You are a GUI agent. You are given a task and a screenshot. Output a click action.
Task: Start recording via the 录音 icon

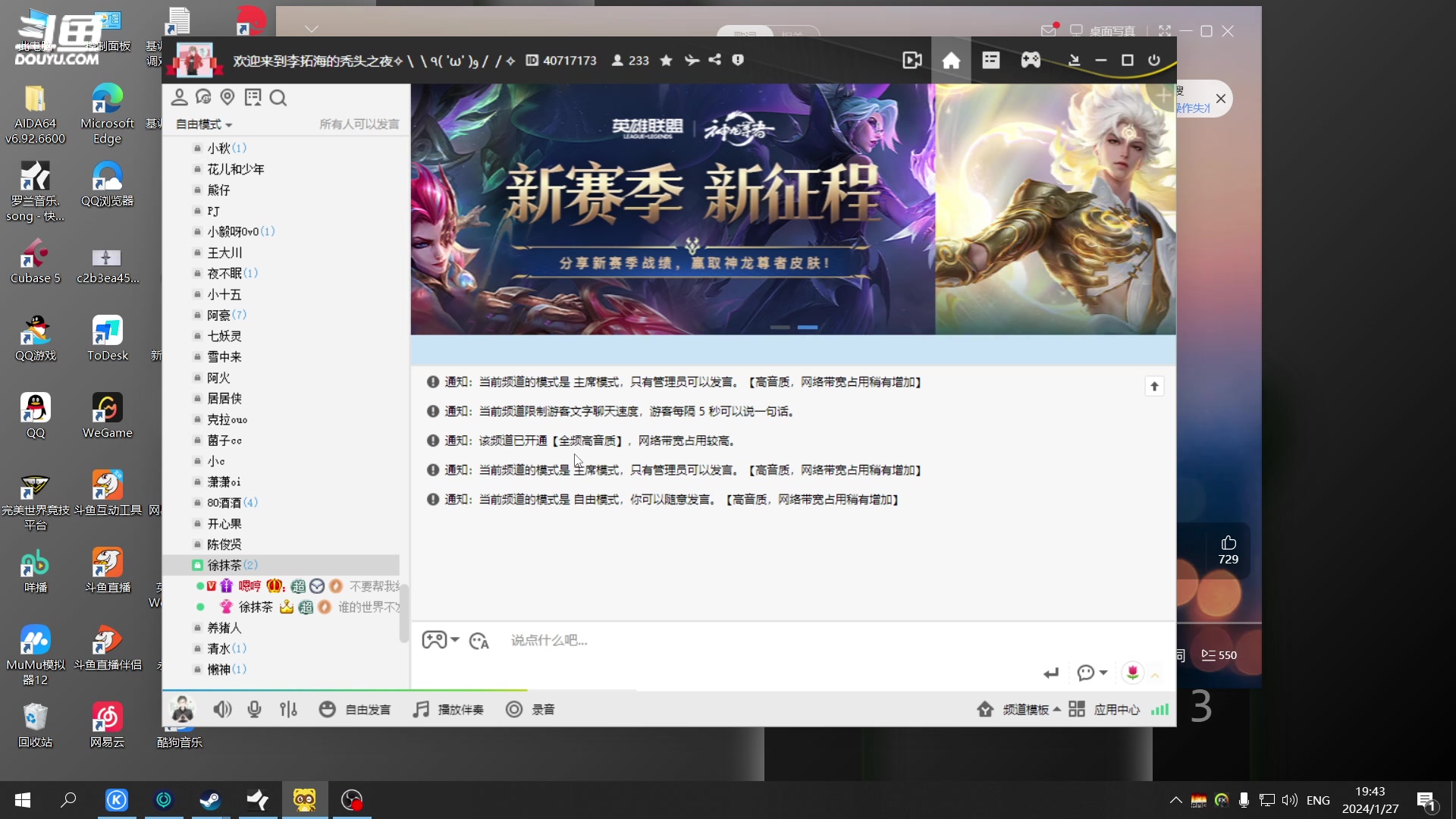coord(514,709)
